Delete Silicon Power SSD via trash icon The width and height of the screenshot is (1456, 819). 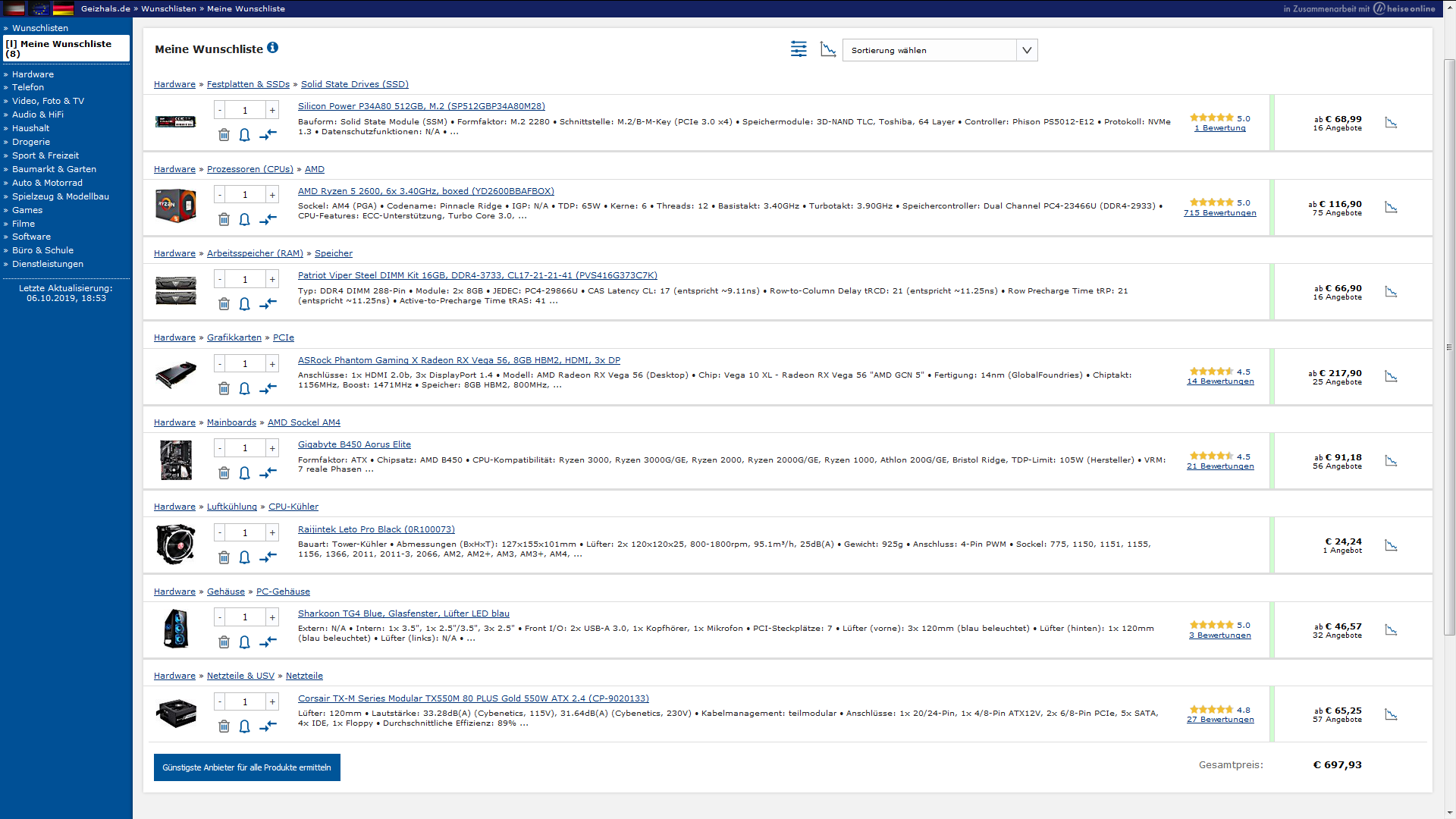[x=224, y=135]
